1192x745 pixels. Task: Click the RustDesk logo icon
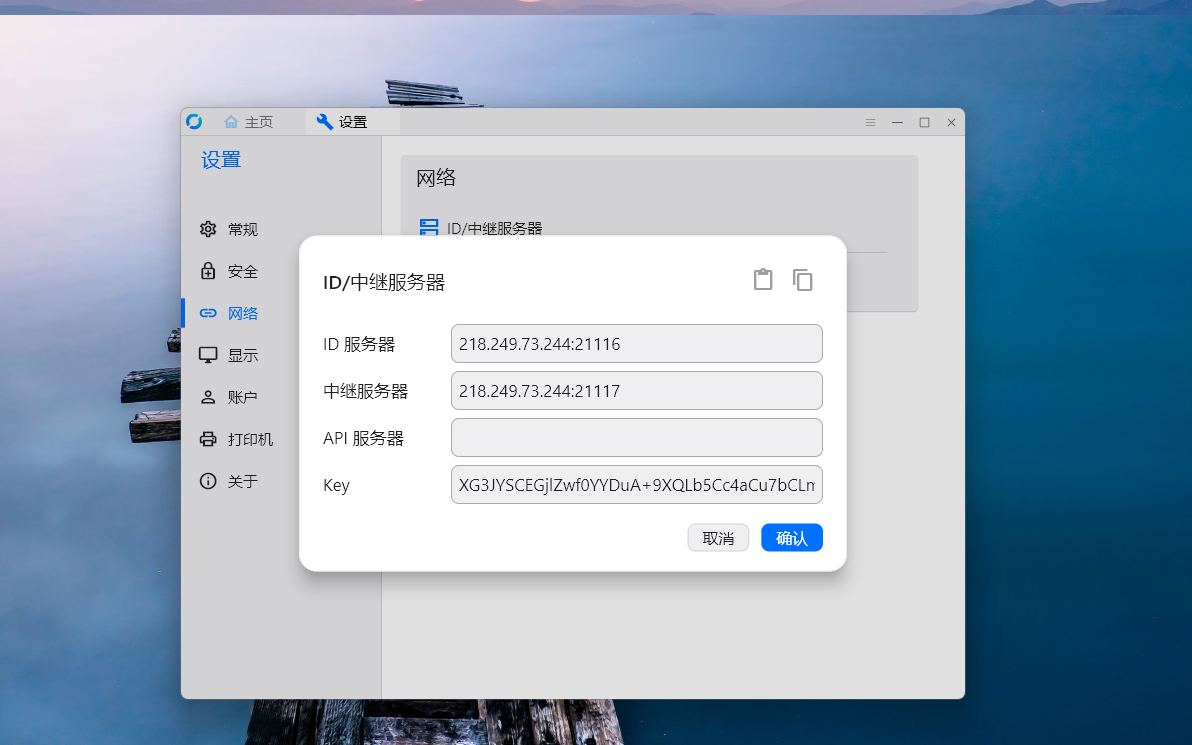[194, 122]
